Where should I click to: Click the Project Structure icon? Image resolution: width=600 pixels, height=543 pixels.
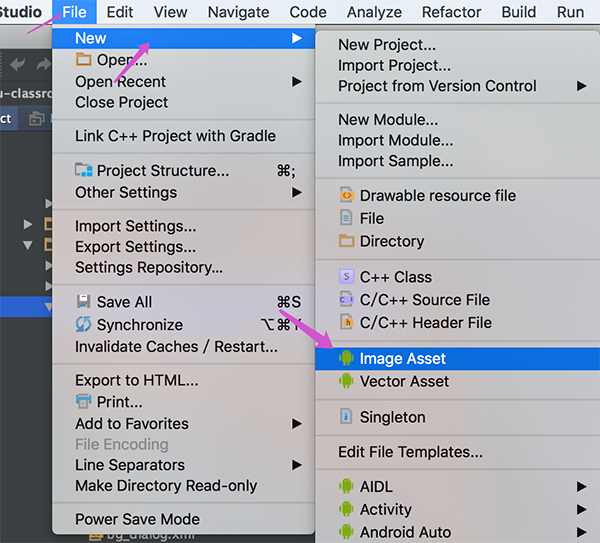coord(83,170)
